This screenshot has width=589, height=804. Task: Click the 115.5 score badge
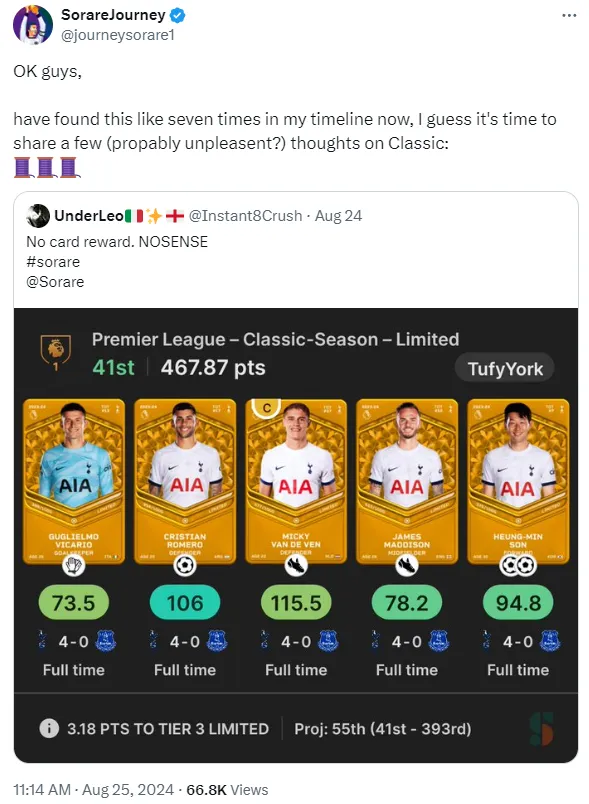pos(296,602)
